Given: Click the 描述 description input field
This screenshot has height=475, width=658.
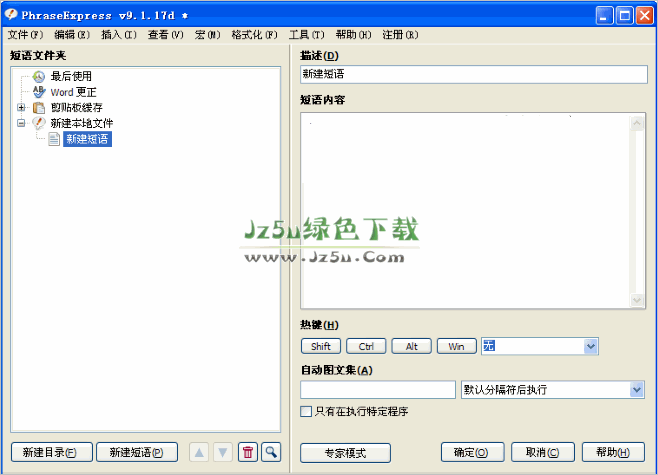Looking at the screenshot, I should click(x=474, y=74).
